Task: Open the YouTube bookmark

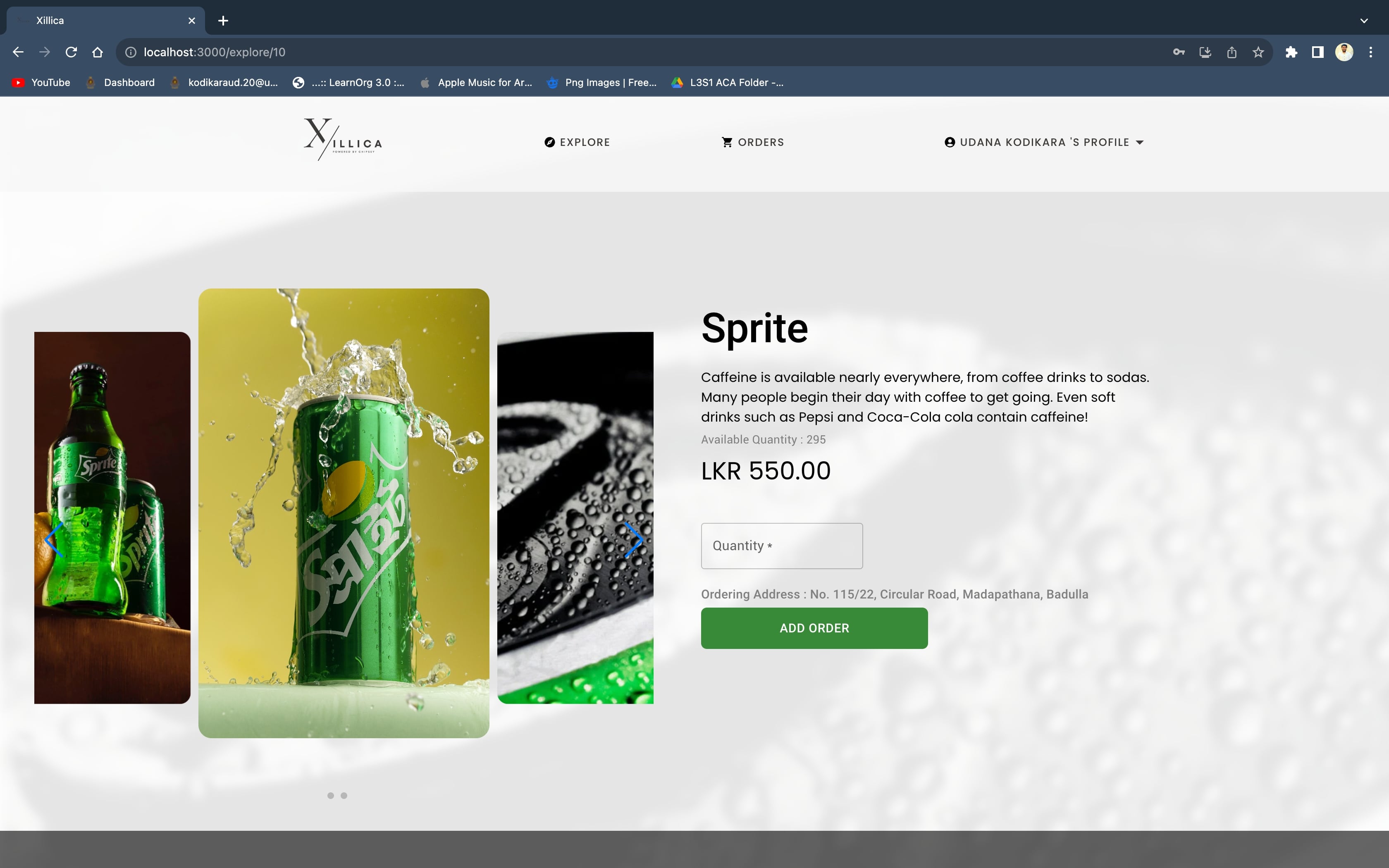Action: click(x=41, y=83)
